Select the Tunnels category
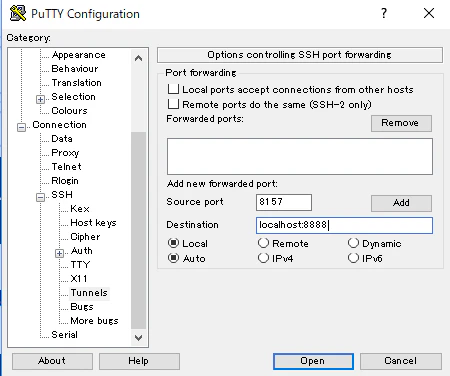450x376 pixels. (89, 293)
